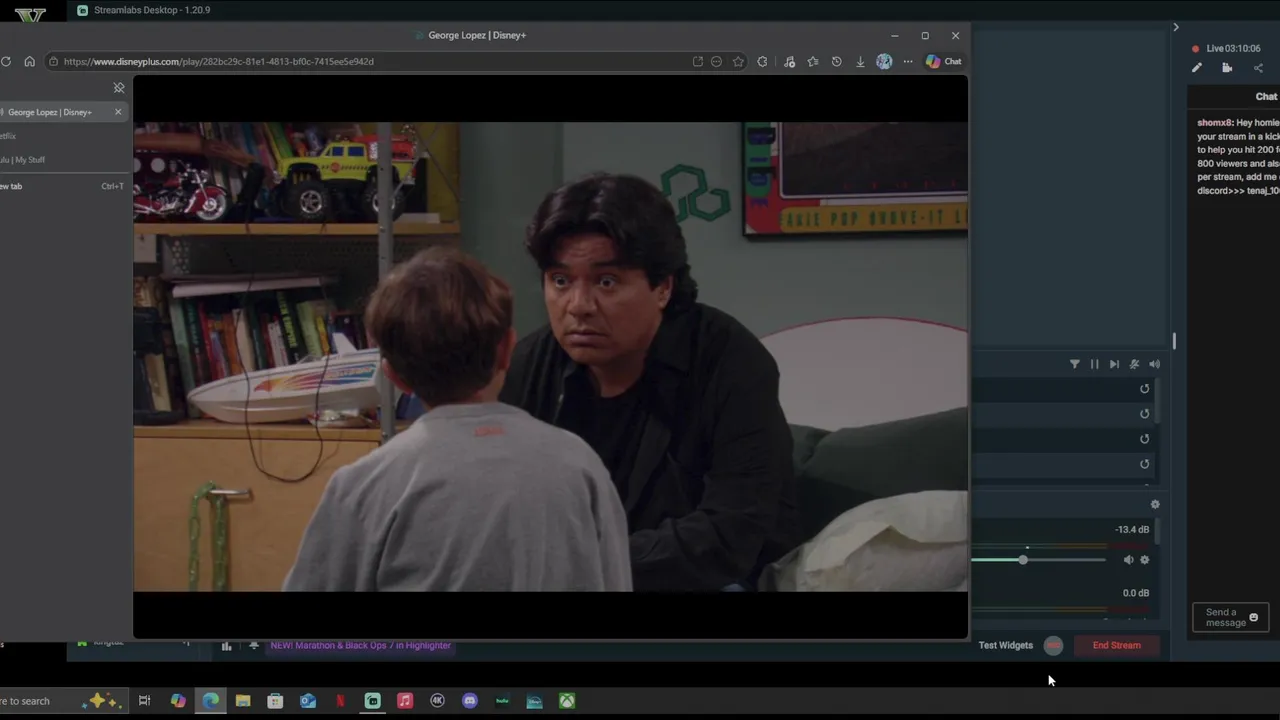This screenshot has height=720, width=1280.
Task: Open browser profile avatar
Action: (x=884, y=61)
